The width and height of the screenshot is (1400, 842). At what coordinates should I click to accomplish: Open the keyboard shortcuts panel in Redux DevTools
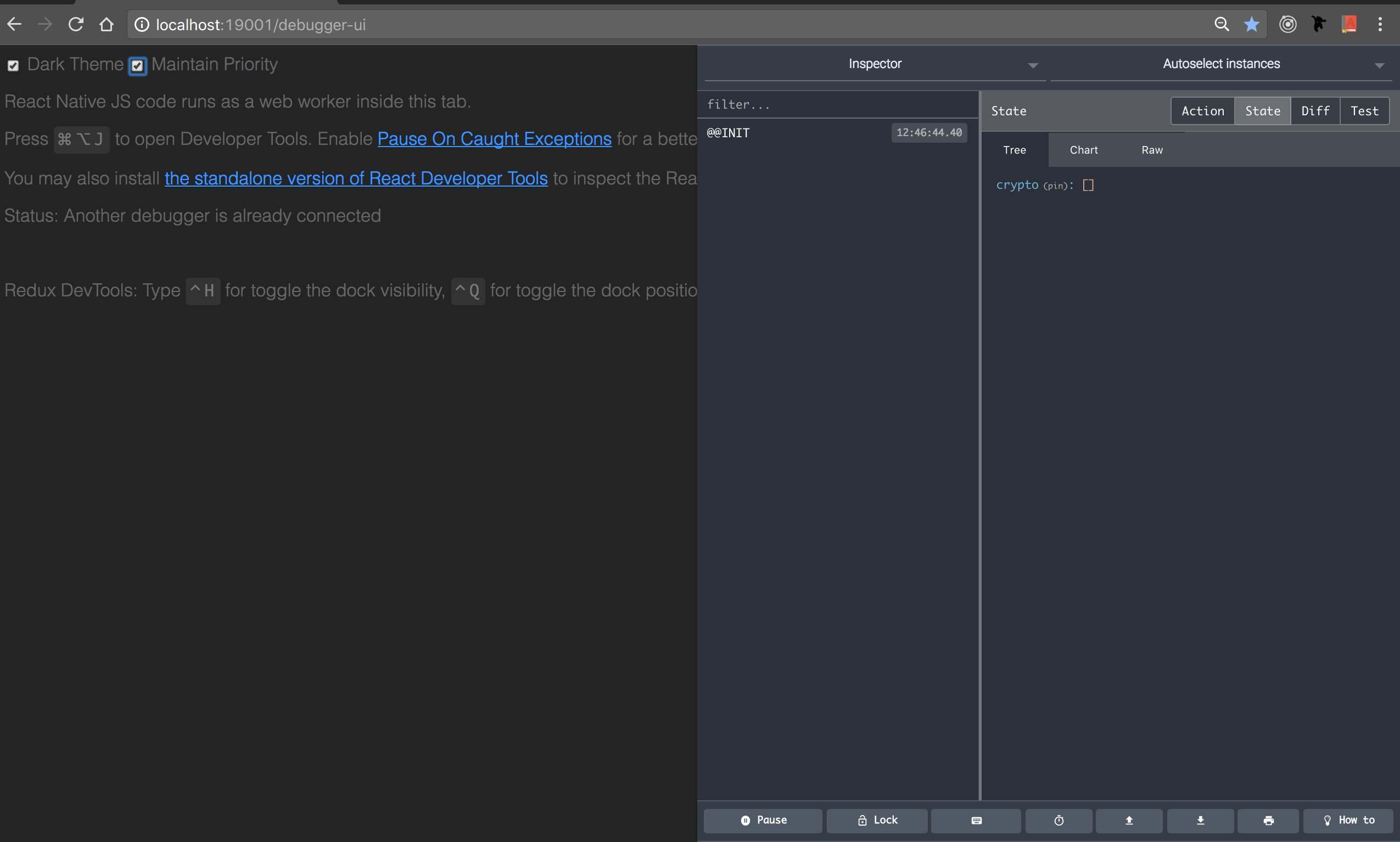tap(976, 821)
